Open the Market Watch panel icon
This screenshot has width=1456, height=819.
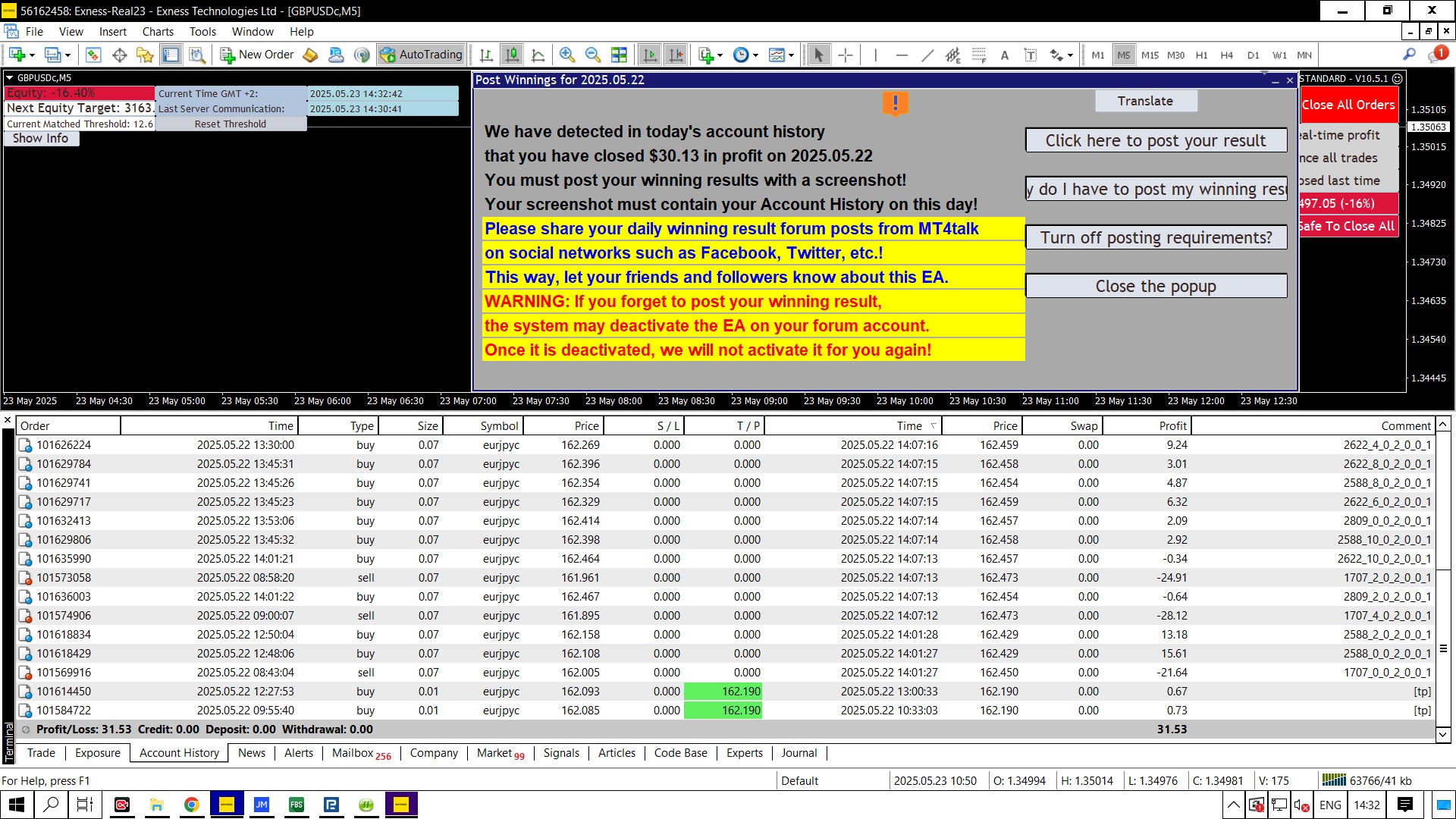coord(93,55)
